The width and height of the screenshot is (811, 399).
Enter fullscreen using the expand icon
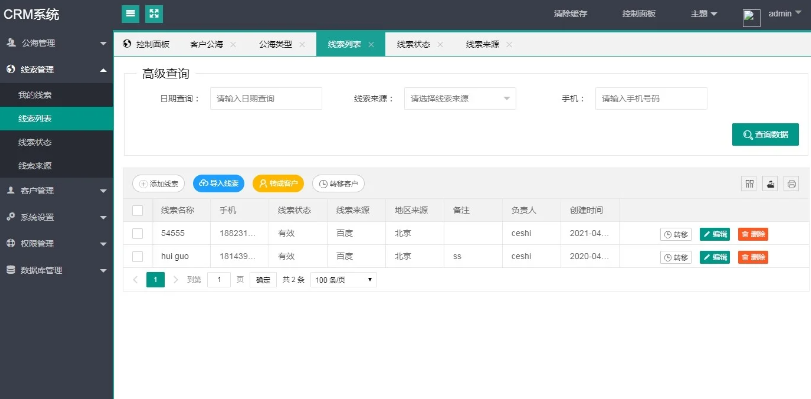pos(154,14)
